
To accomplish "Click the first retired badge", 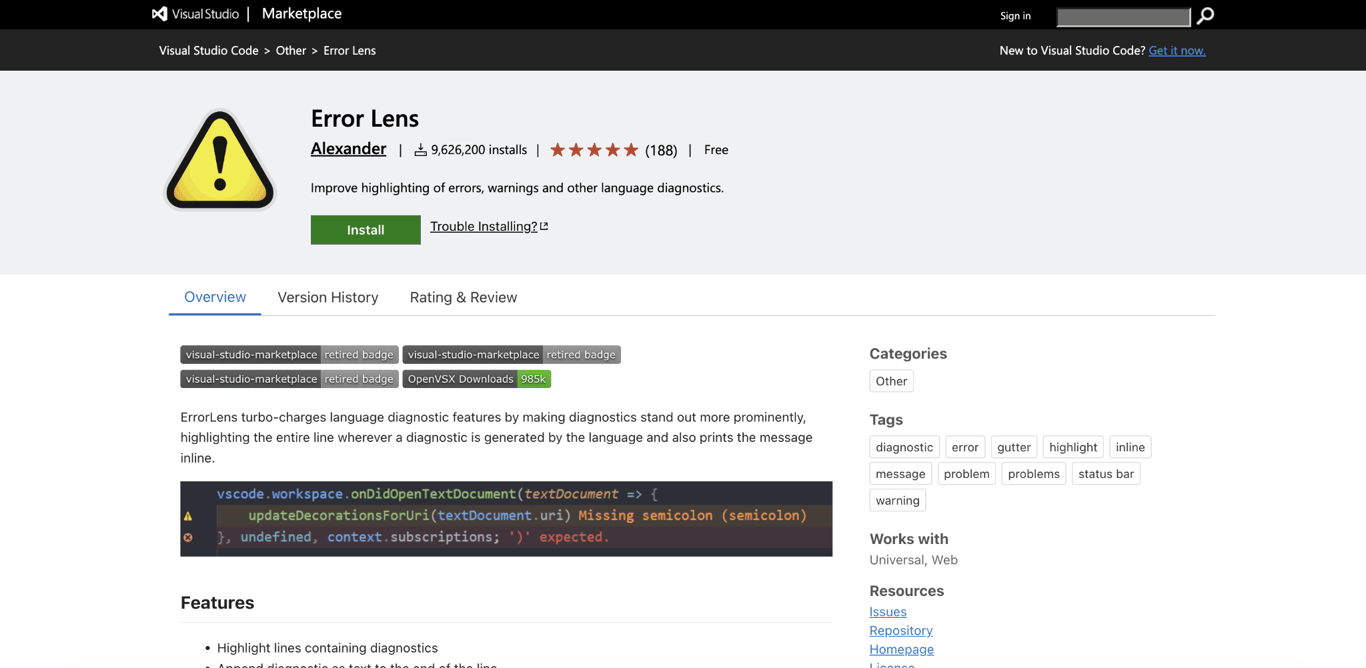I will point(289,355).
